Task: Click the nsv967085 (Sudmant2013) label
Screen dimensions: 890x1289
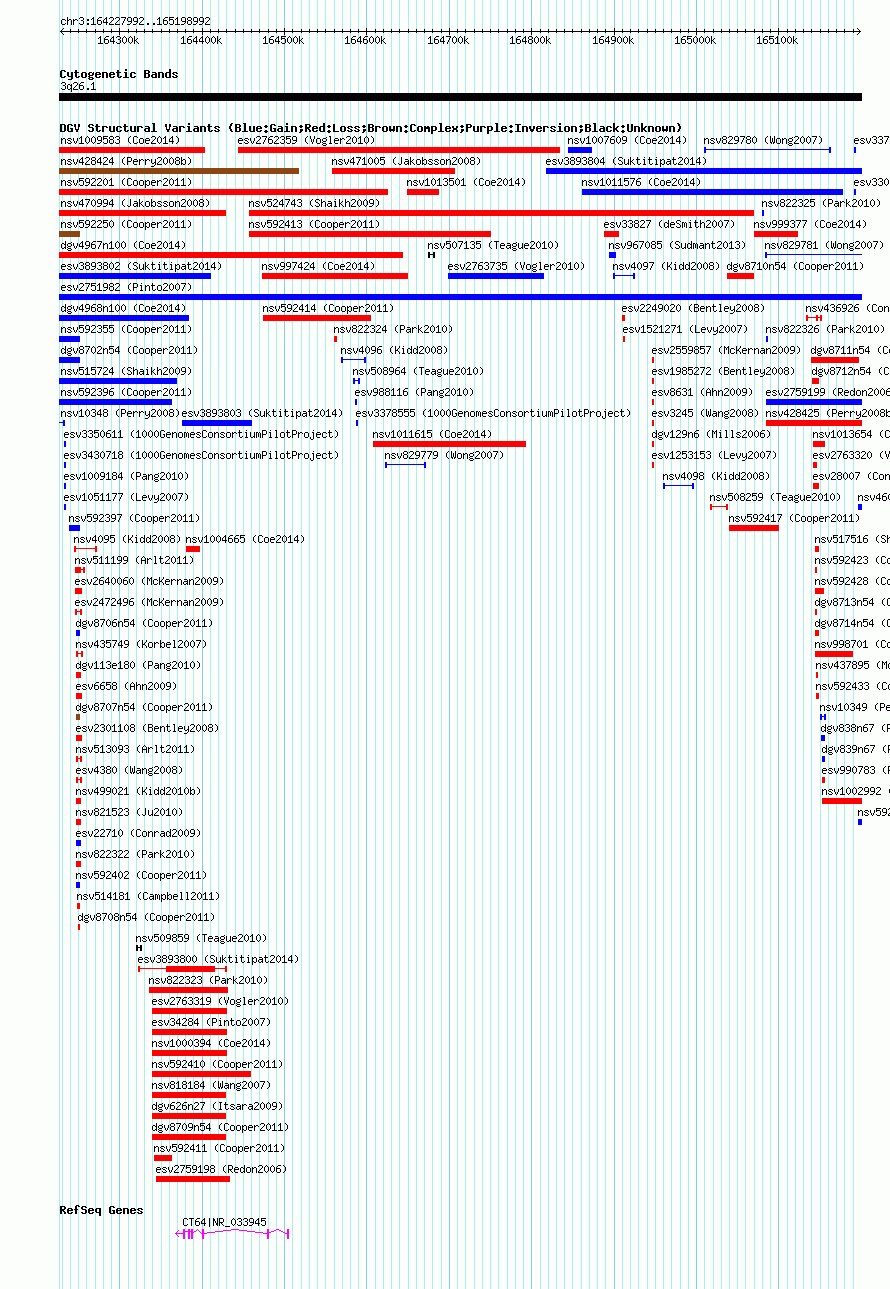Action: point(677,245)
